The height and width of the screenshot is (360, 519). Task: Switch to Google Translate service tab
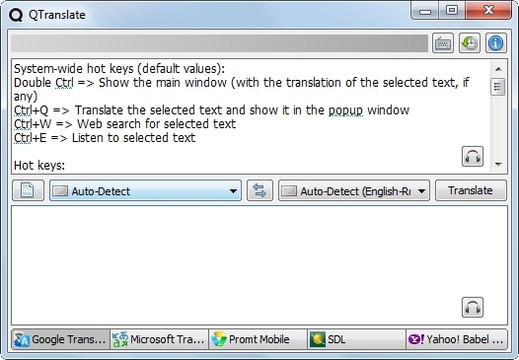(x=60, y=339)
